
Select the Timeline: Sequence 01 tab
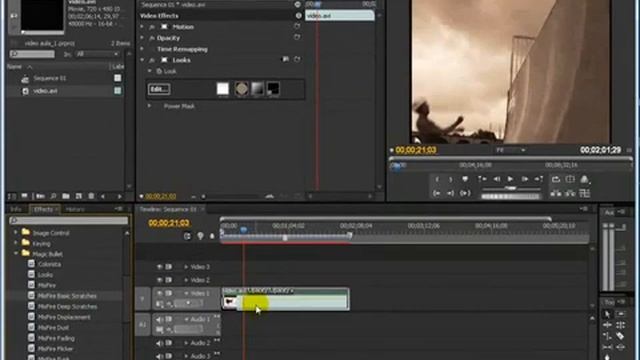(x=168, y=209)
